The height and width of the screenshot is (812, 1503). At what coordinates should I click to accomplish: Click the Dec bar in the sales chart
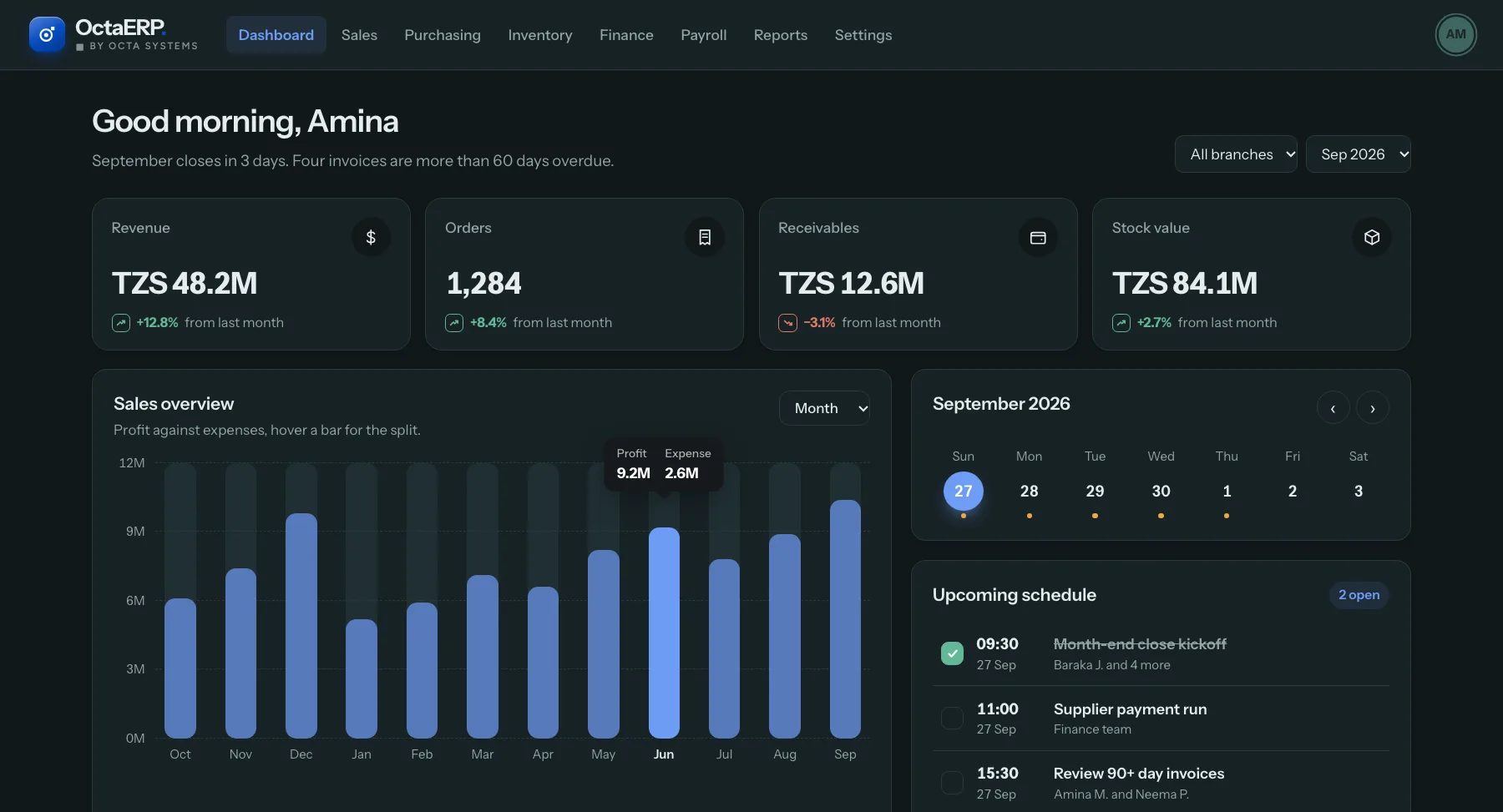coord(301,626)
